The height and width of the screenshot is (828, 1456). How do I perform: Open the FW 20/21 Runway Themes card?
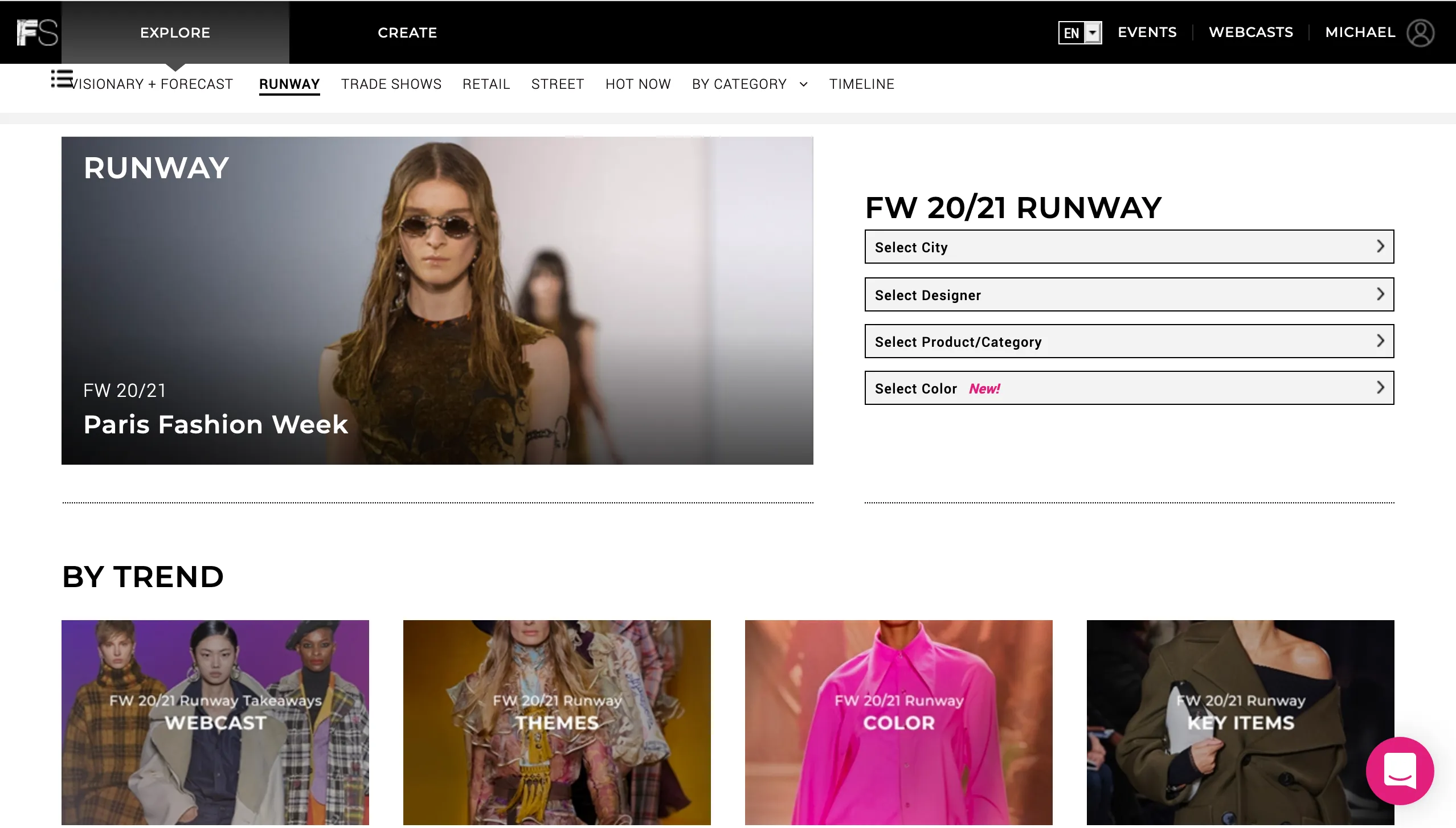pyautogui.click(x=557, y=723)
